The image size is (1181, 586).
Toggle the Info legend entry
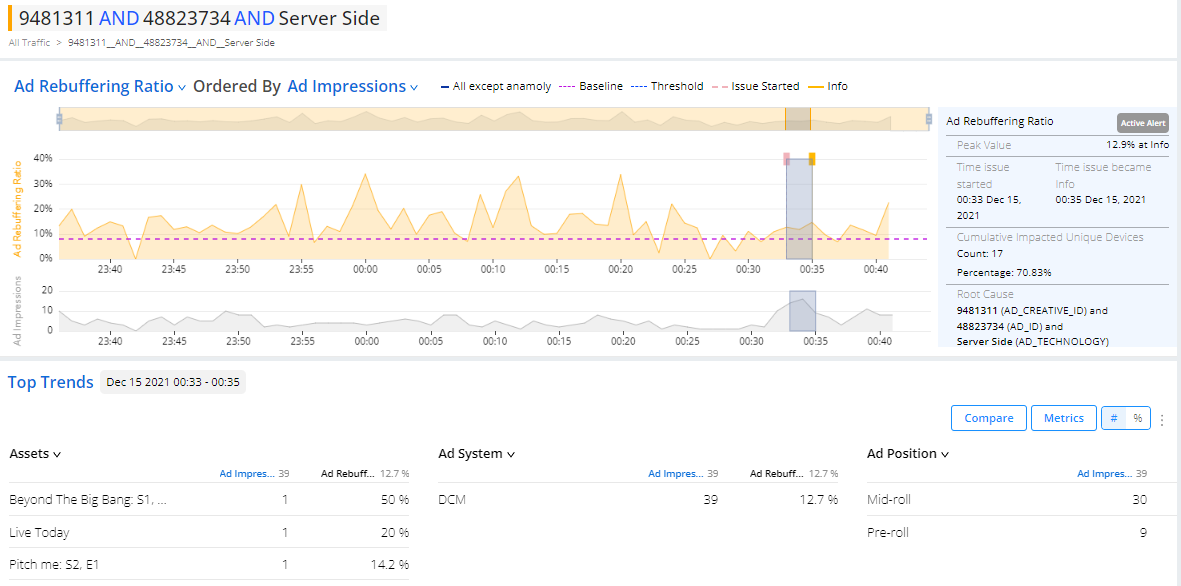[827, 87]
